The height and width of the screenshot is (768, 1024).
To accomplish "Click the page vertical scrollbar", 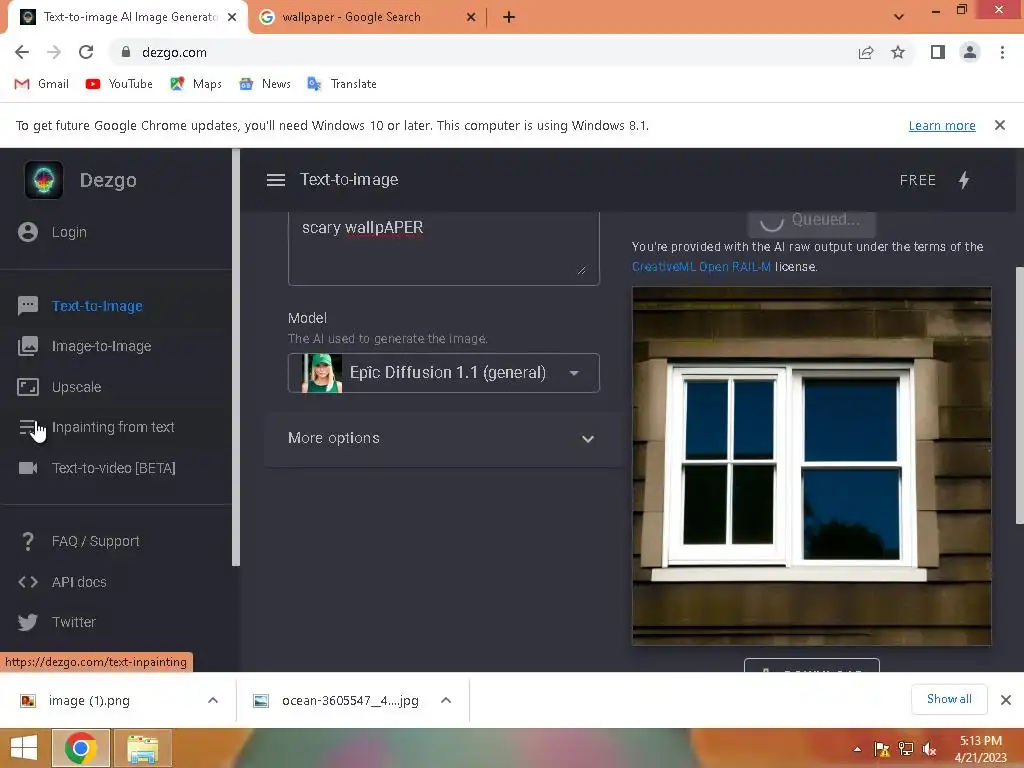I will [x=1019, y=395].
